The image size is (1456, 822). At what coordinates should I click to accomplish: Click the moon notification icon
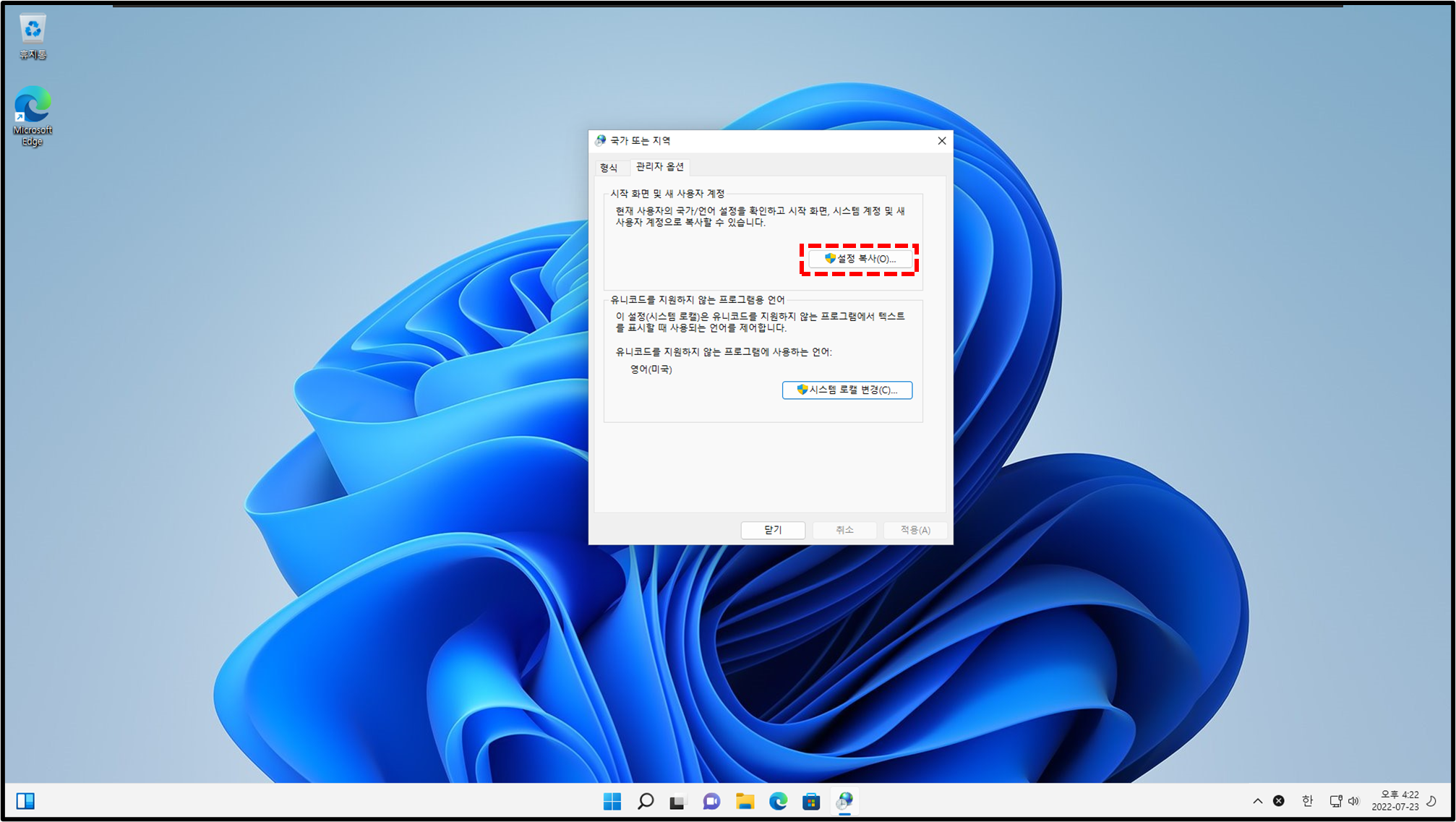pos(1431,801)
